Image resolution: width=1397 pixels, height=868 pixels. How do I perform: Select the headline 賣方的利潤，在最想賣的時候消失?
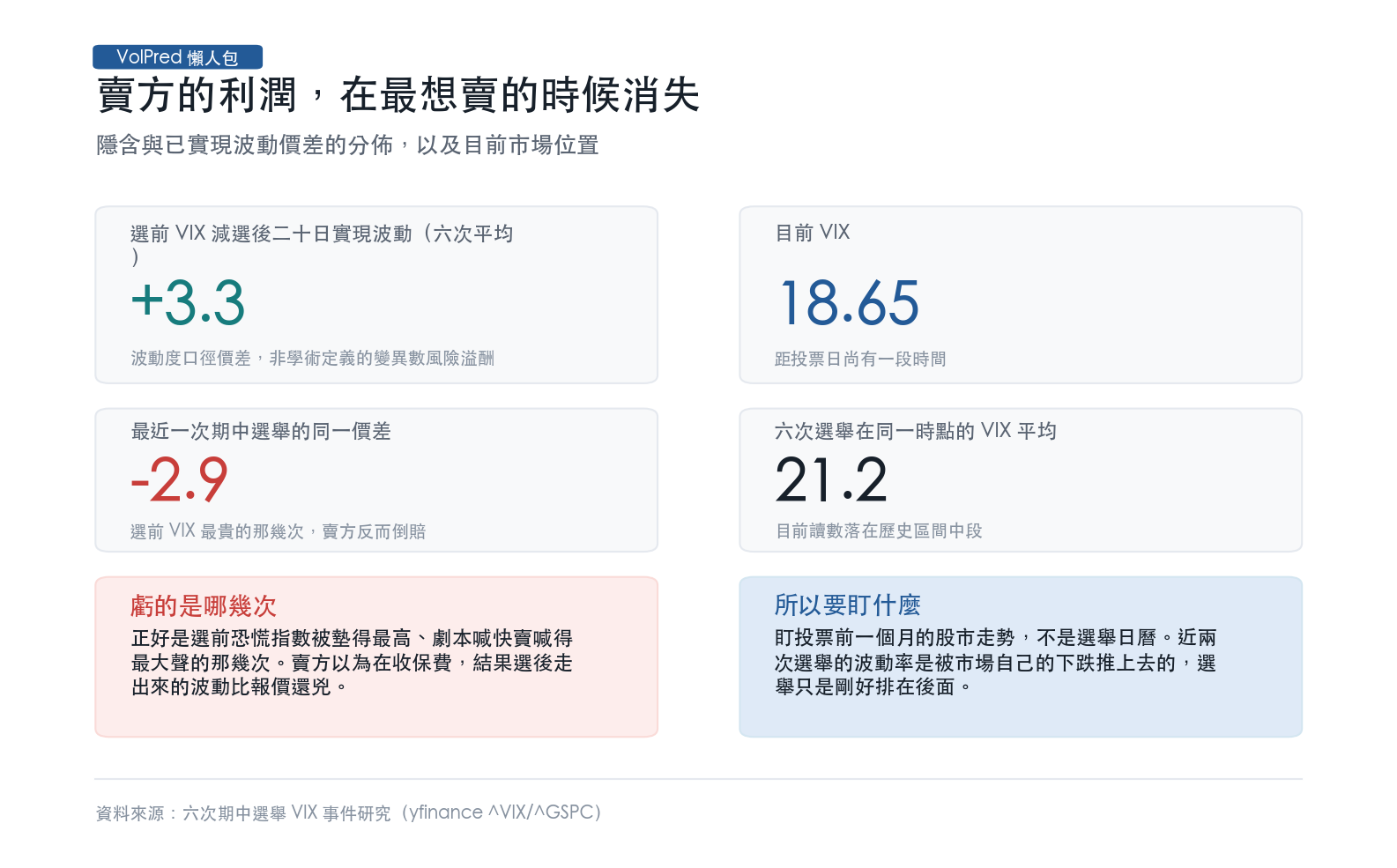[398, 95]
